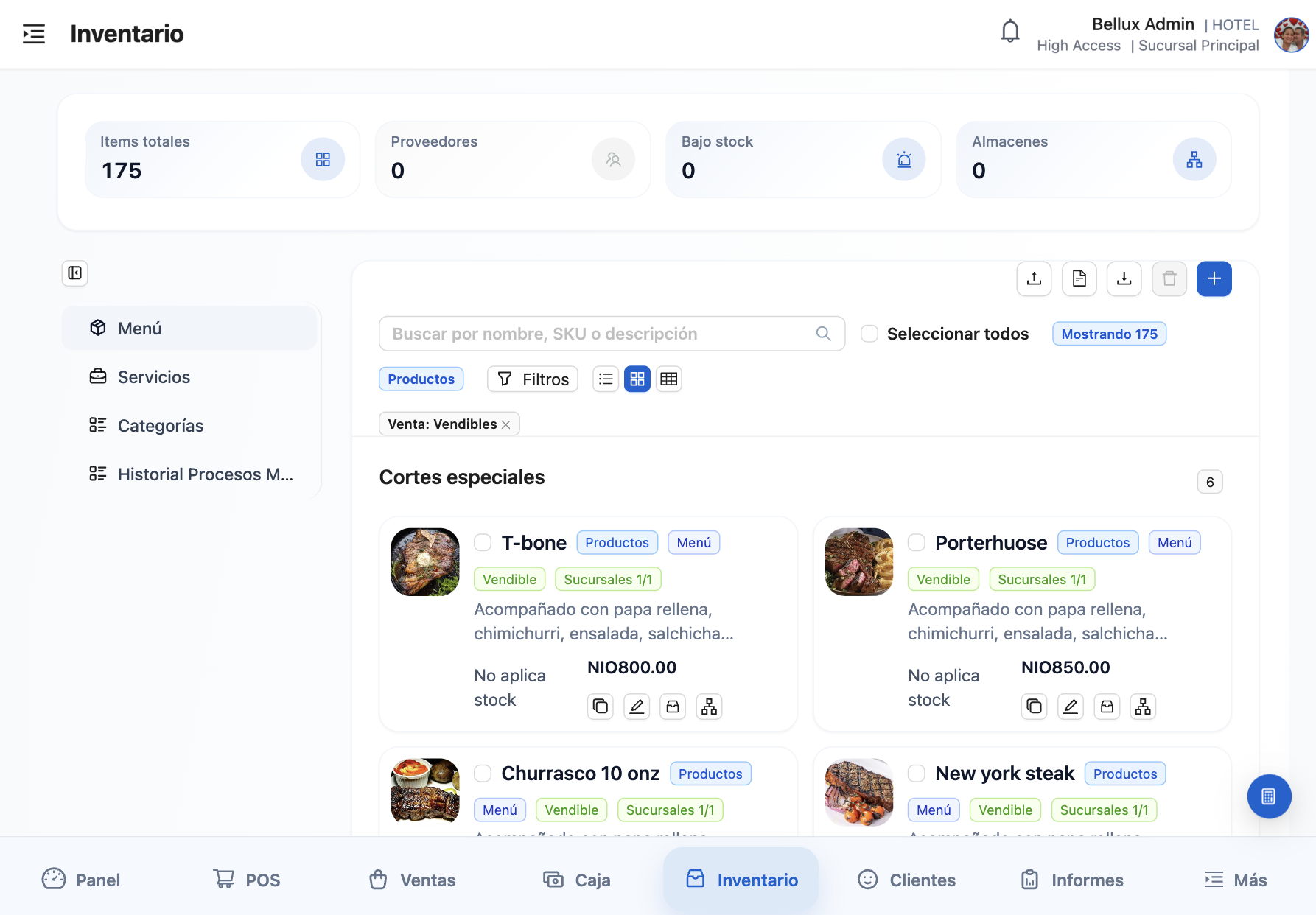
Task: Select the New york steak checkbox
Action: click(x=917, y=774)
